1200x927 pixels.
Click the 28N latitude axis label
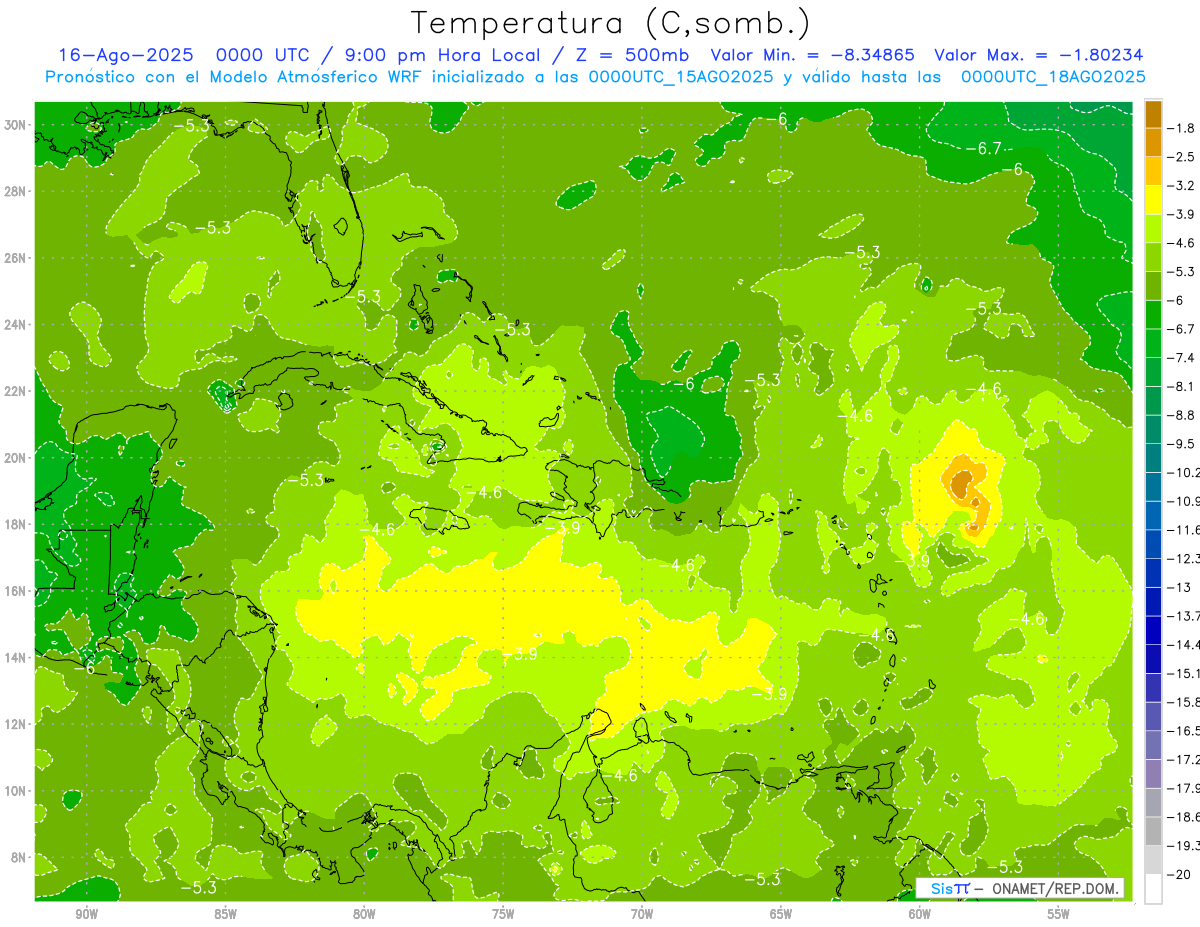tap(15, 191)
